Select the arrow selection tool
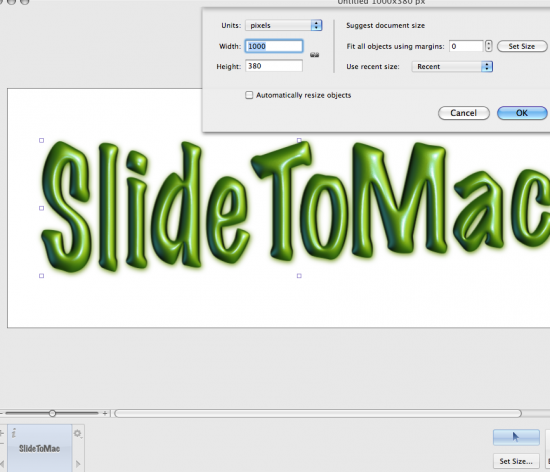The height and width of the screenshot is (472, 550). (516, 437)
